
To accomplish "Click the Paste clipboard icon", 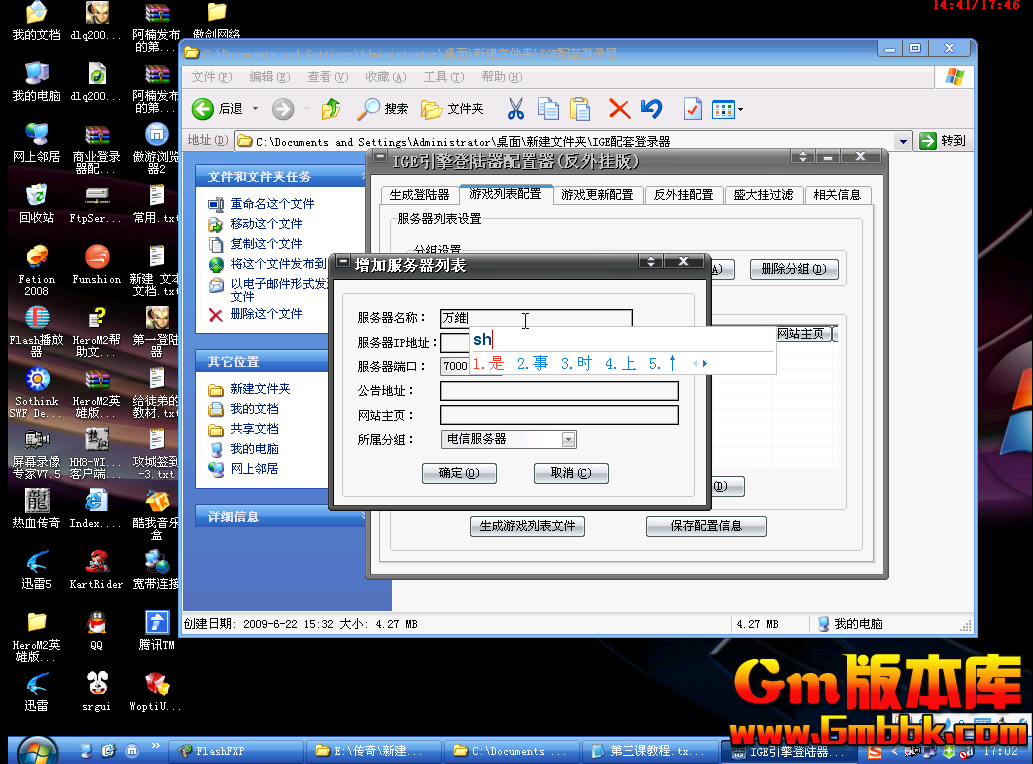I will point(580,108).
